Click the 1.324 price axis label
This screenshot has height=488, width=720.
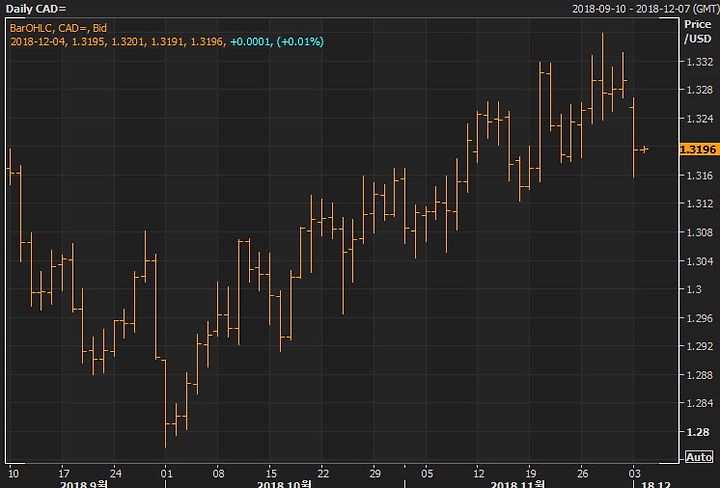click(x=700, y=118)
